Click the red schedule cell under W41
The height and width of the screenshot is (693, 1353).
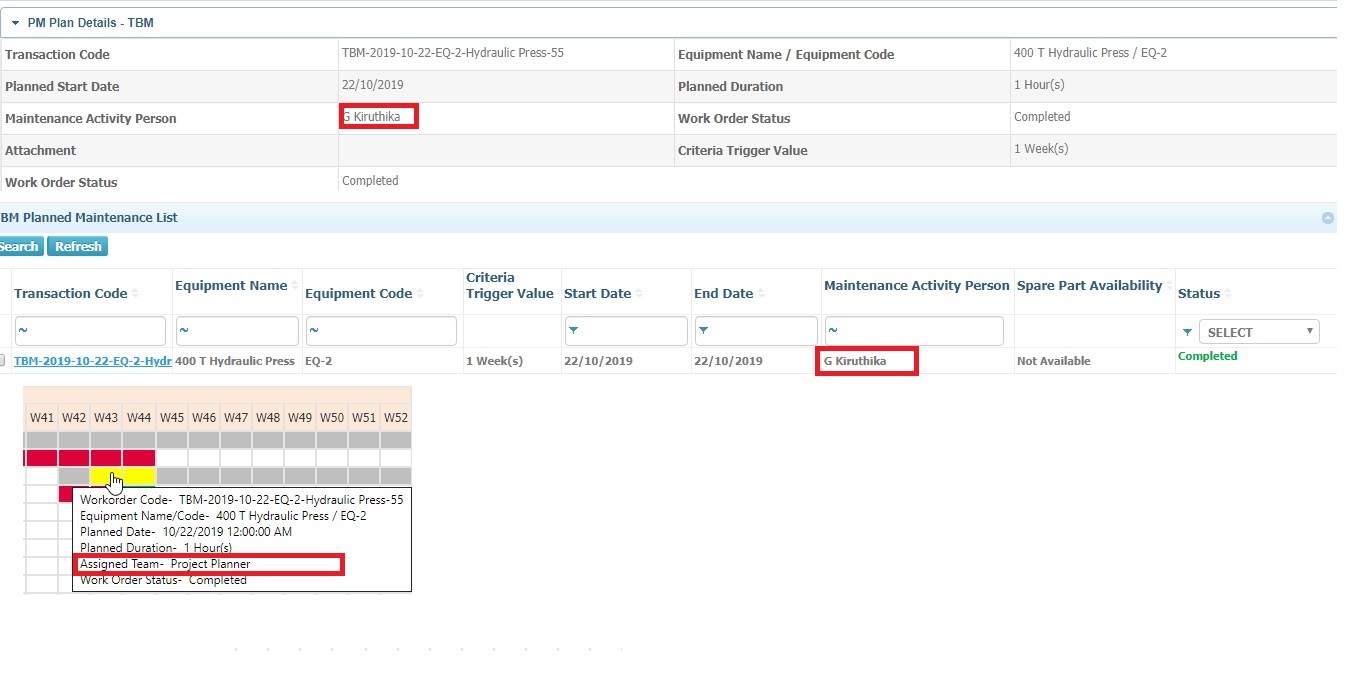coord(42,458)
